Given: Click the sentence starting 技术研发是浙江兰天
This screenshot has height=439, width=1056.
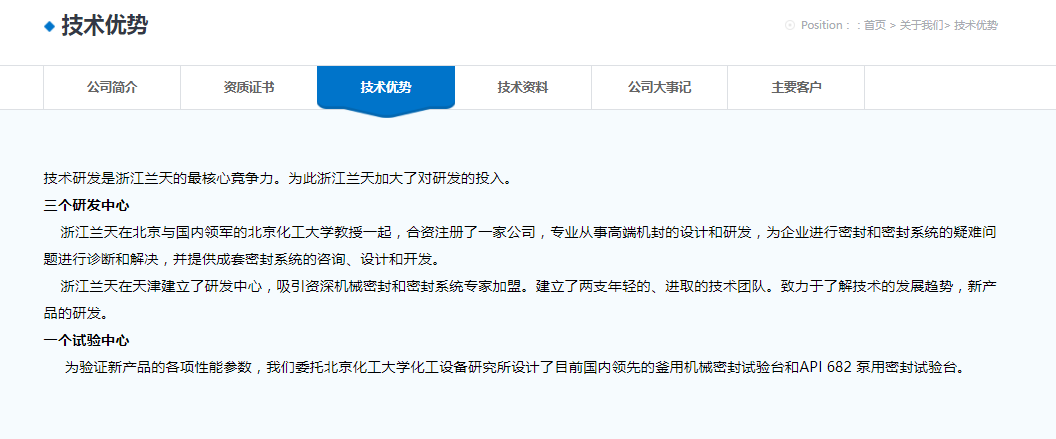Looking at the screenshot, I should click(x=279, y=178).
